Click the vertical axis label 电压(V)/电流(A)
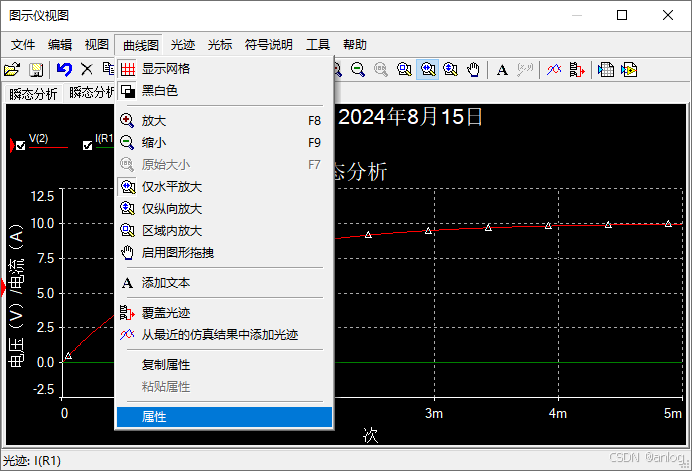692x471 pixels. click(16, 296)
